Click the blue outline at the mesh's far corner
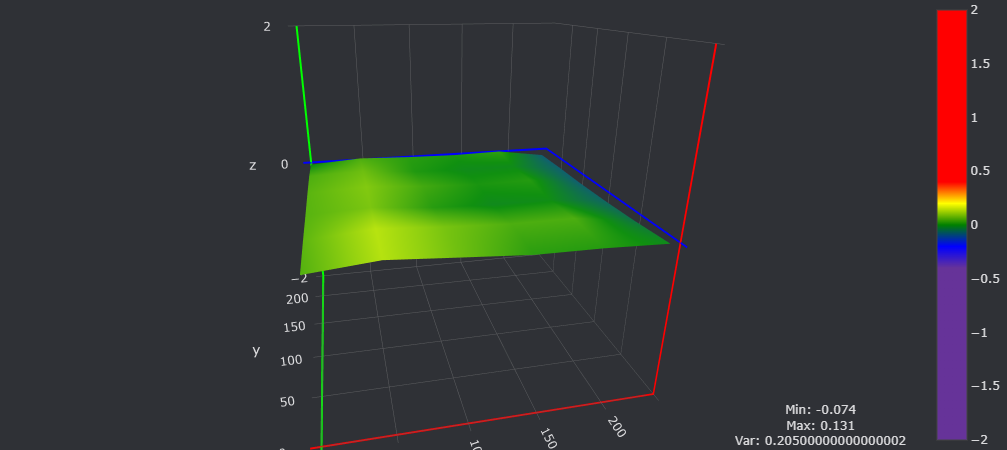Screen dimensions: 1007x450 [x=546, y=149]
